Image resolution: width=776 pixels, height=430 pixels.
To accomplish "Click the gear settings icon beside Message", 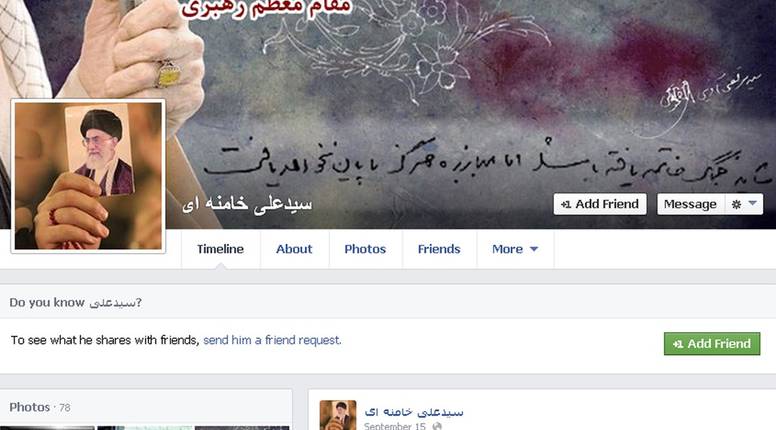I will pyautogui.click(x=736, y=204).
